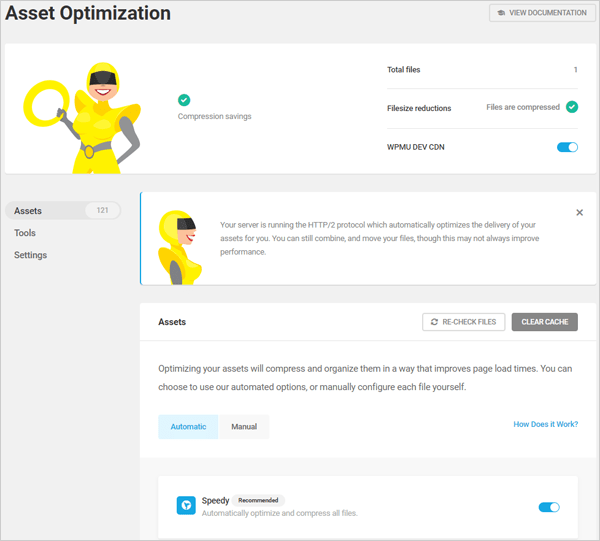
Task: Click the Total files label
Action: pyautogui.click(x=403, y=70)
